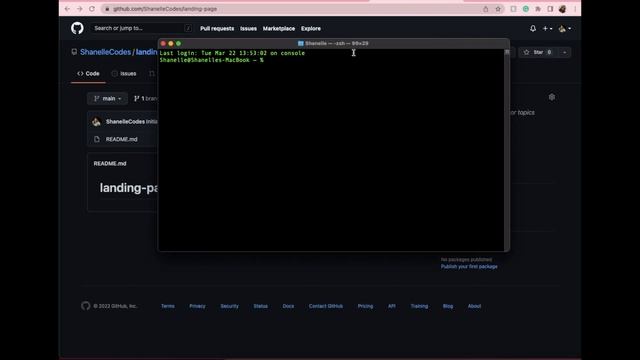Click the terminal Last login text
The width and height of the screenshot is (640, 360).
232,53
